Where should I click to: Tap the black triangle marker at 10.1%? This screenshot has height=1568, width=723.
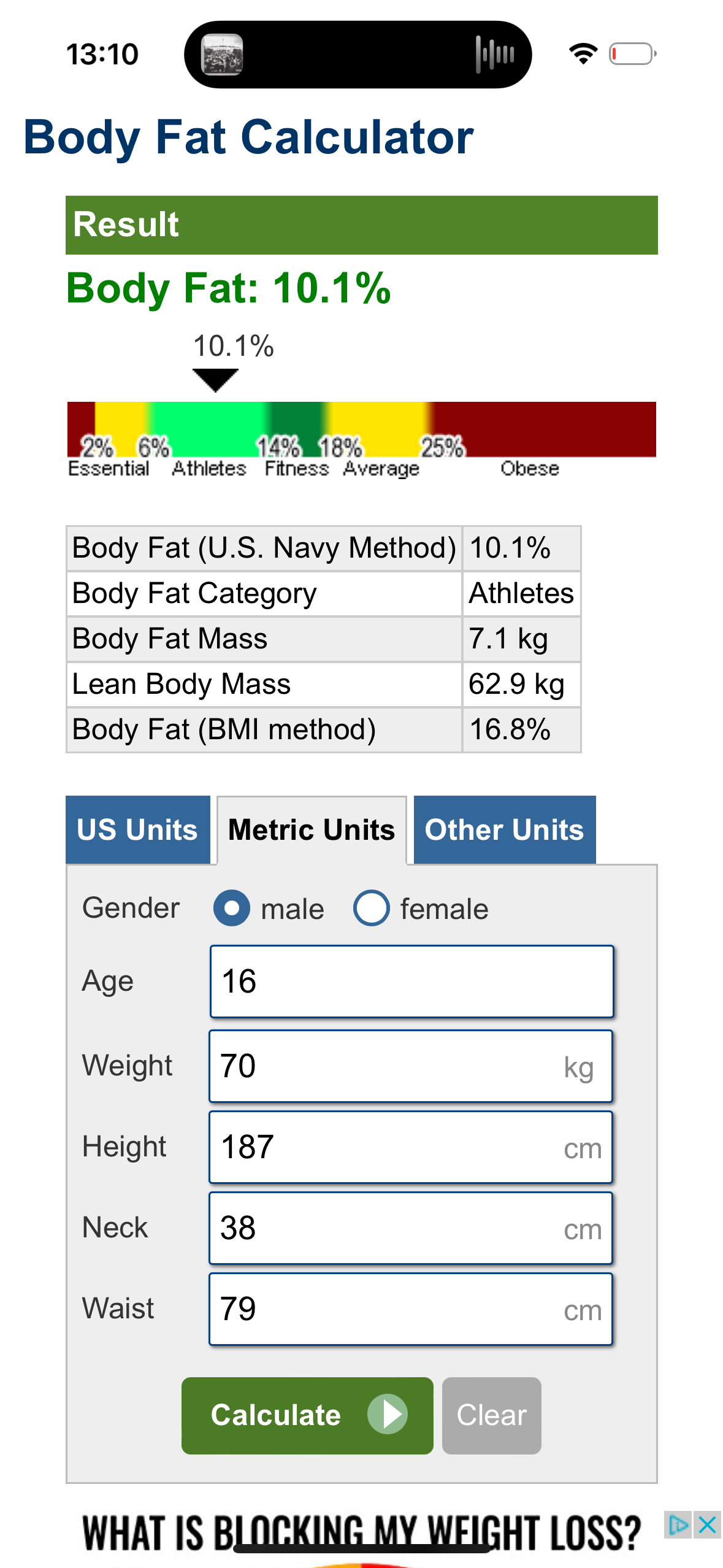coord(215,380)
